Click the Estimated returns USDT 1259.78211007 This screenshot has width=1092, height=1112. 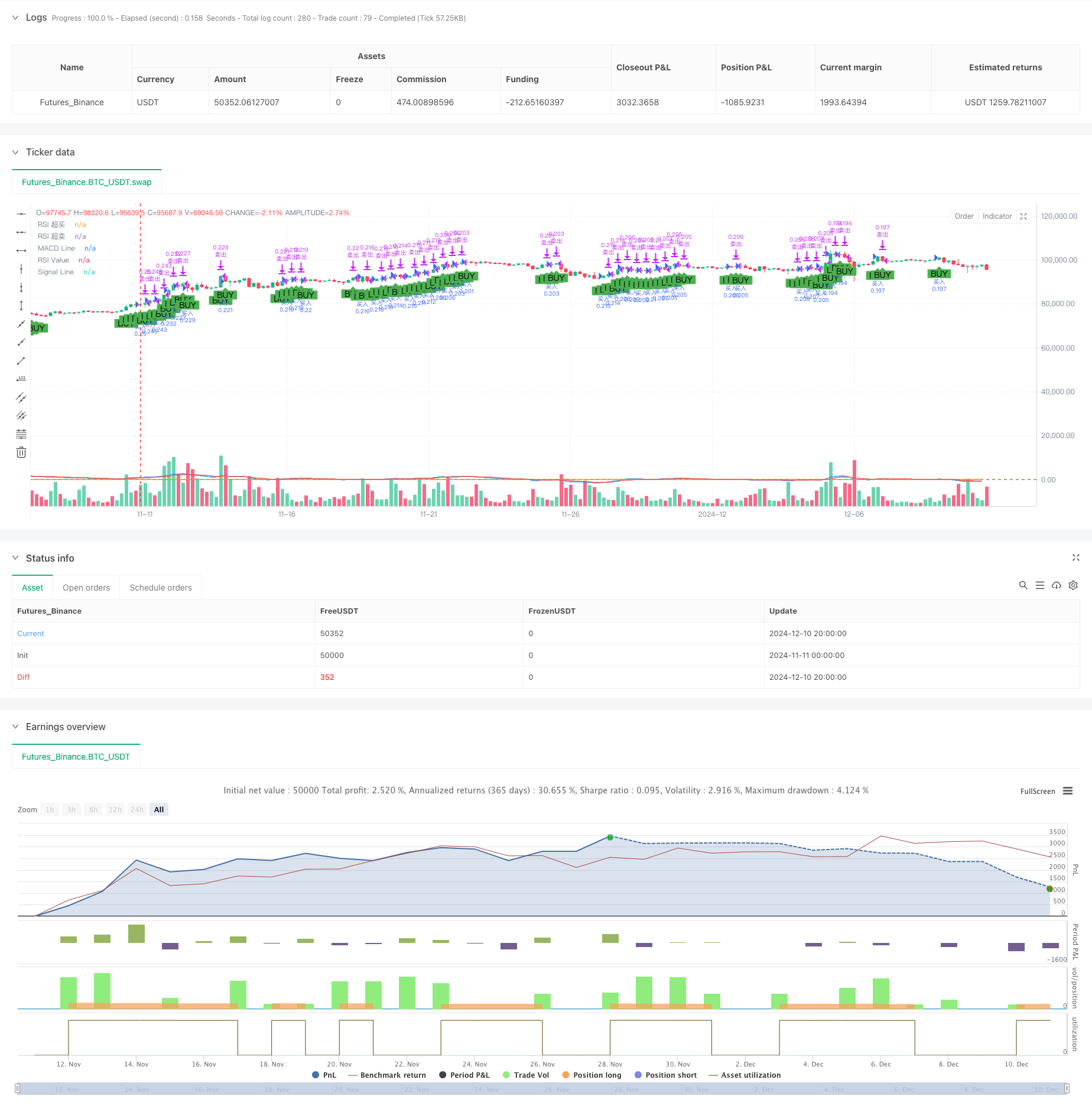pos(1005,102)
